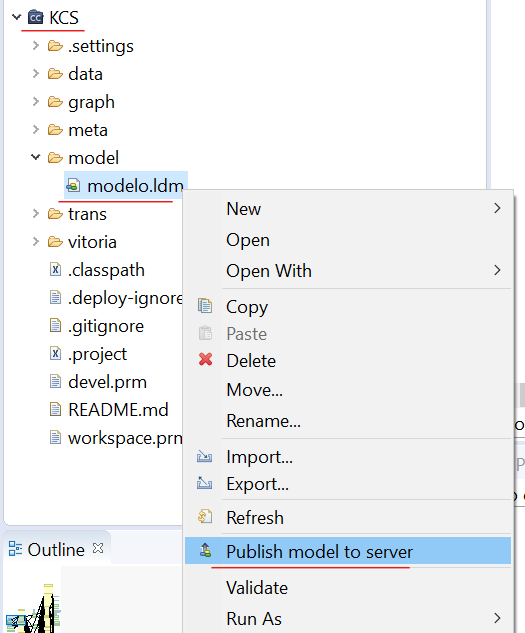Select the KCS project icon
525x633 pixels.
tap(36, 17)
